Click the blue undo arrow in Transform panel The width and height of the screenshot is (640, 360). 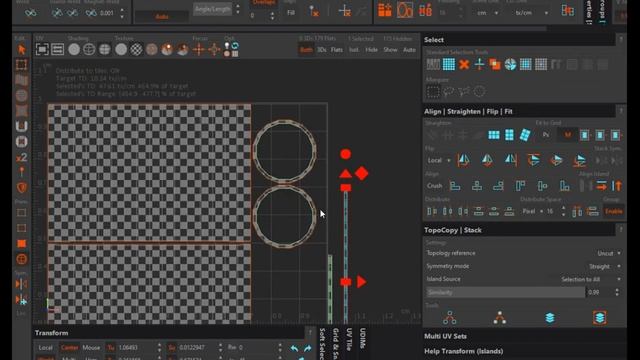pos(294,348)
